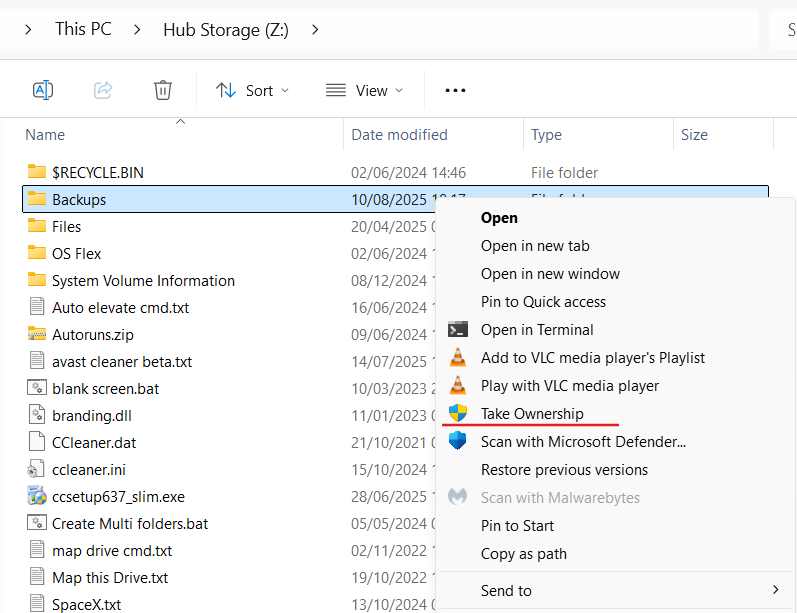Click the Autoruns.zip file icon
This screenshot has height=613, width=797.
coord(37,334)
